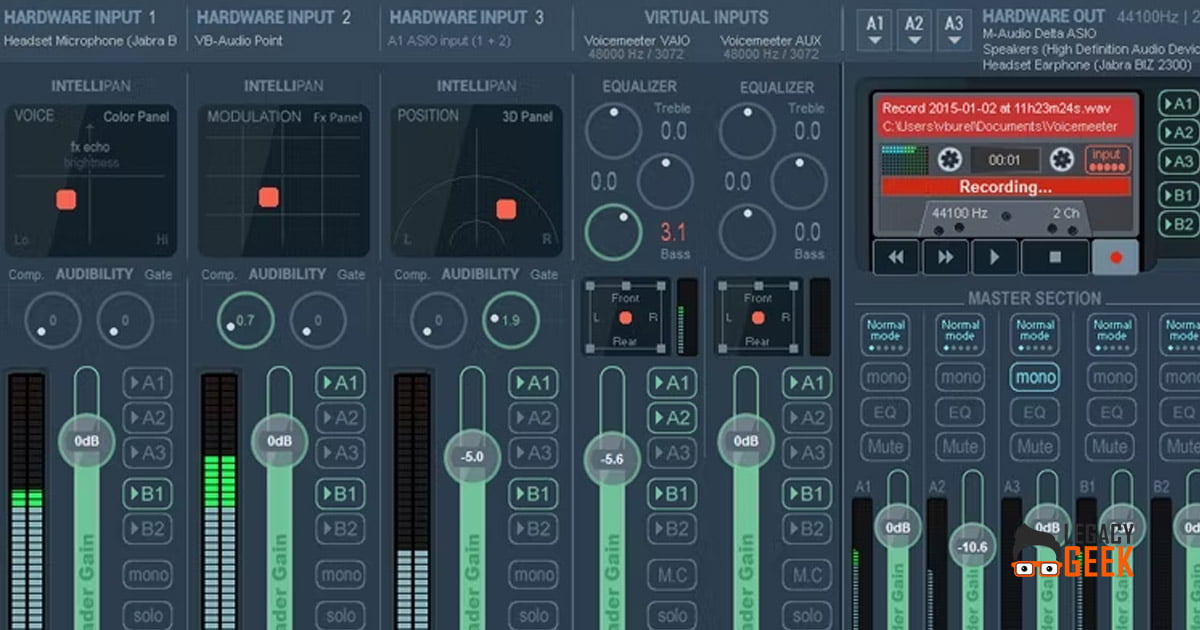Enable EQ on master A1 bus

point(885,412)
